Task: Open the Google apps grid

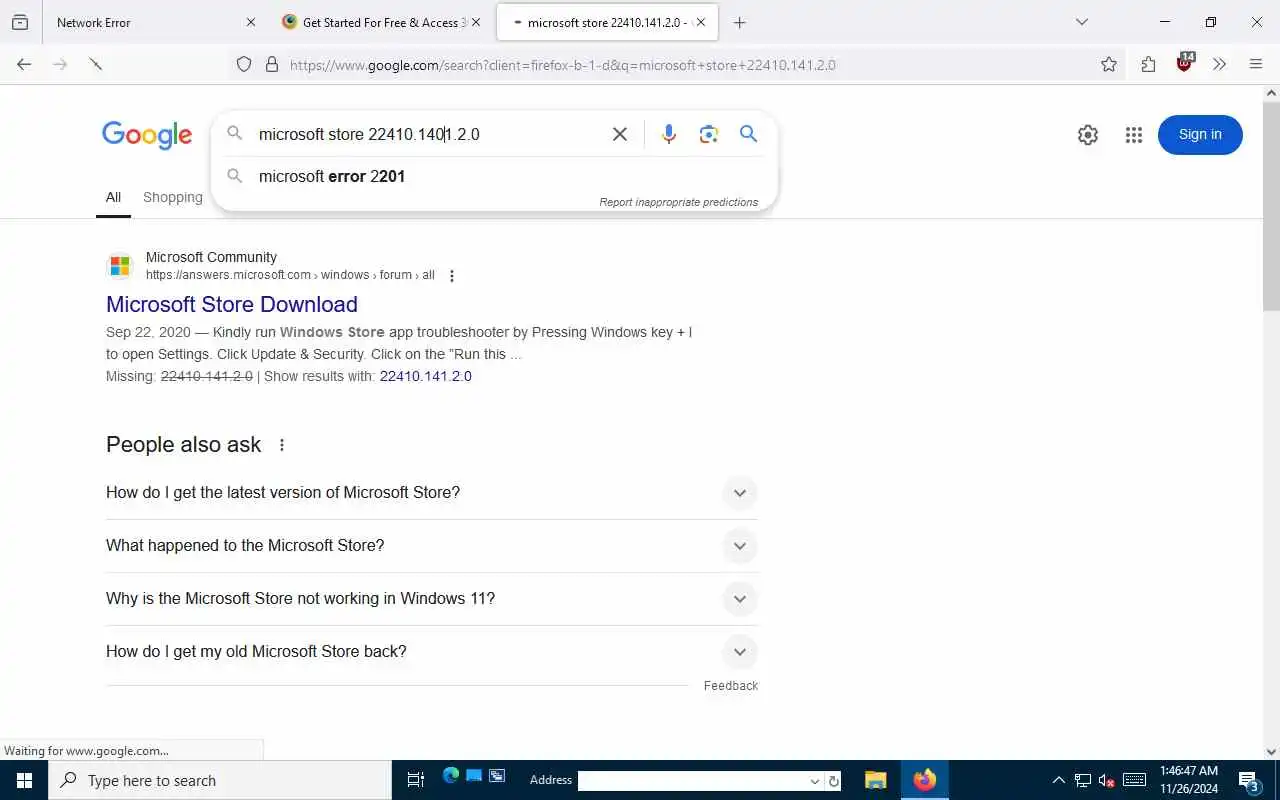Action: [x=1133, y=135]
